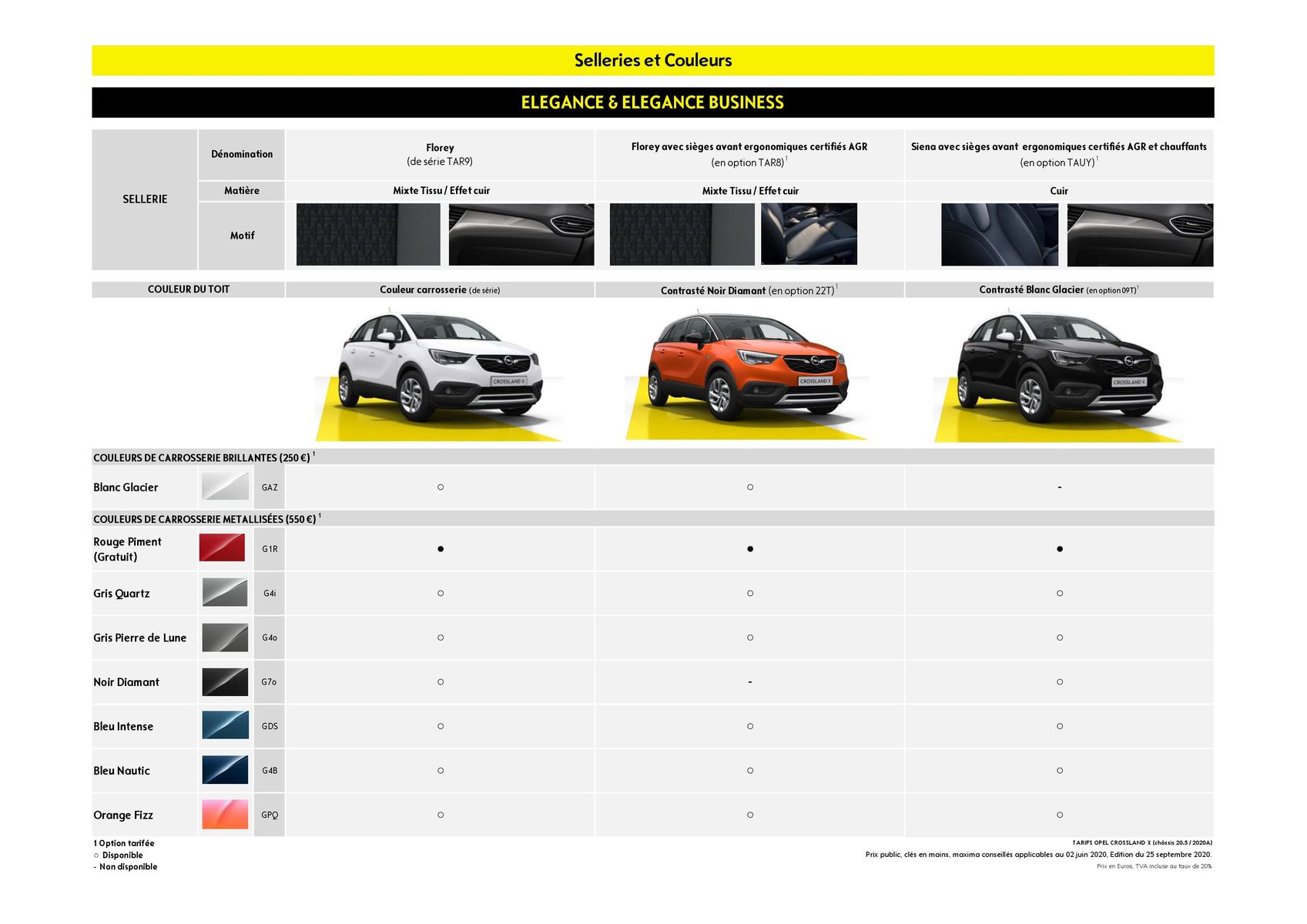Click the "Blanc Glacier" row label
This screenshot has width=1307, height=924.
click(x=126, y=487)
